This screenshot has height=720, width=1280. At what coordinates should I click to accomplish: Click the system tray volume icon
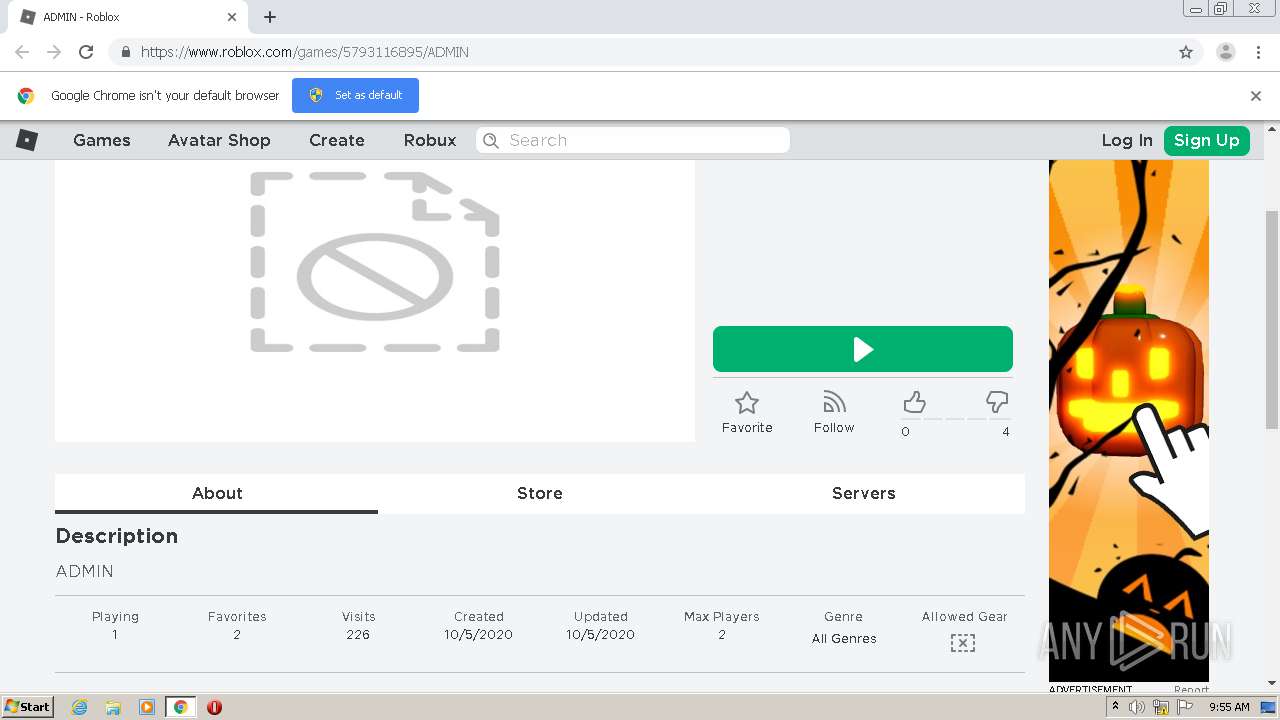[x=1137, y=707]
